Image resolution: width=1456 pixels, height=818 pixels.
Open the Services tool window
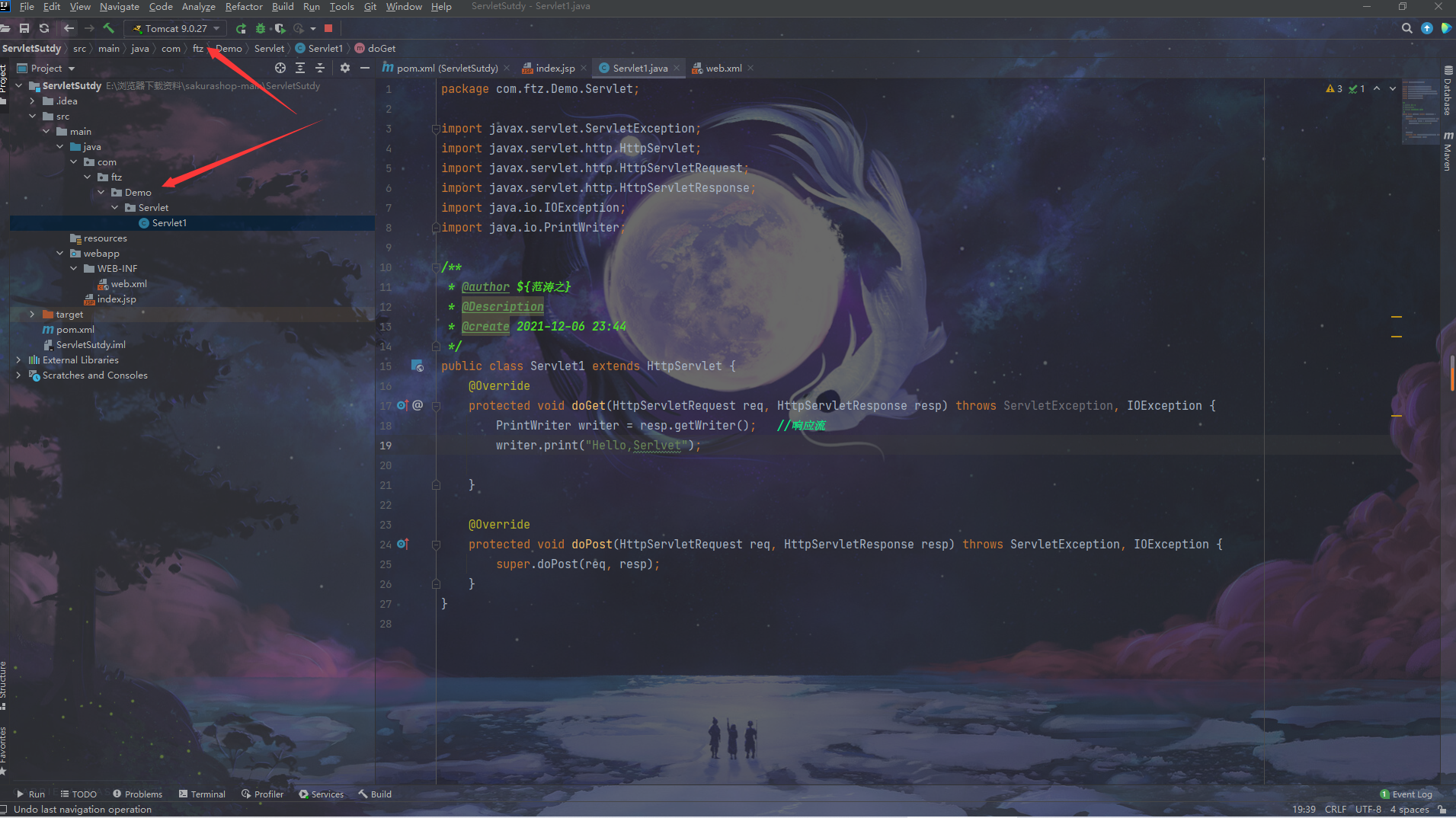pos(321,794)
